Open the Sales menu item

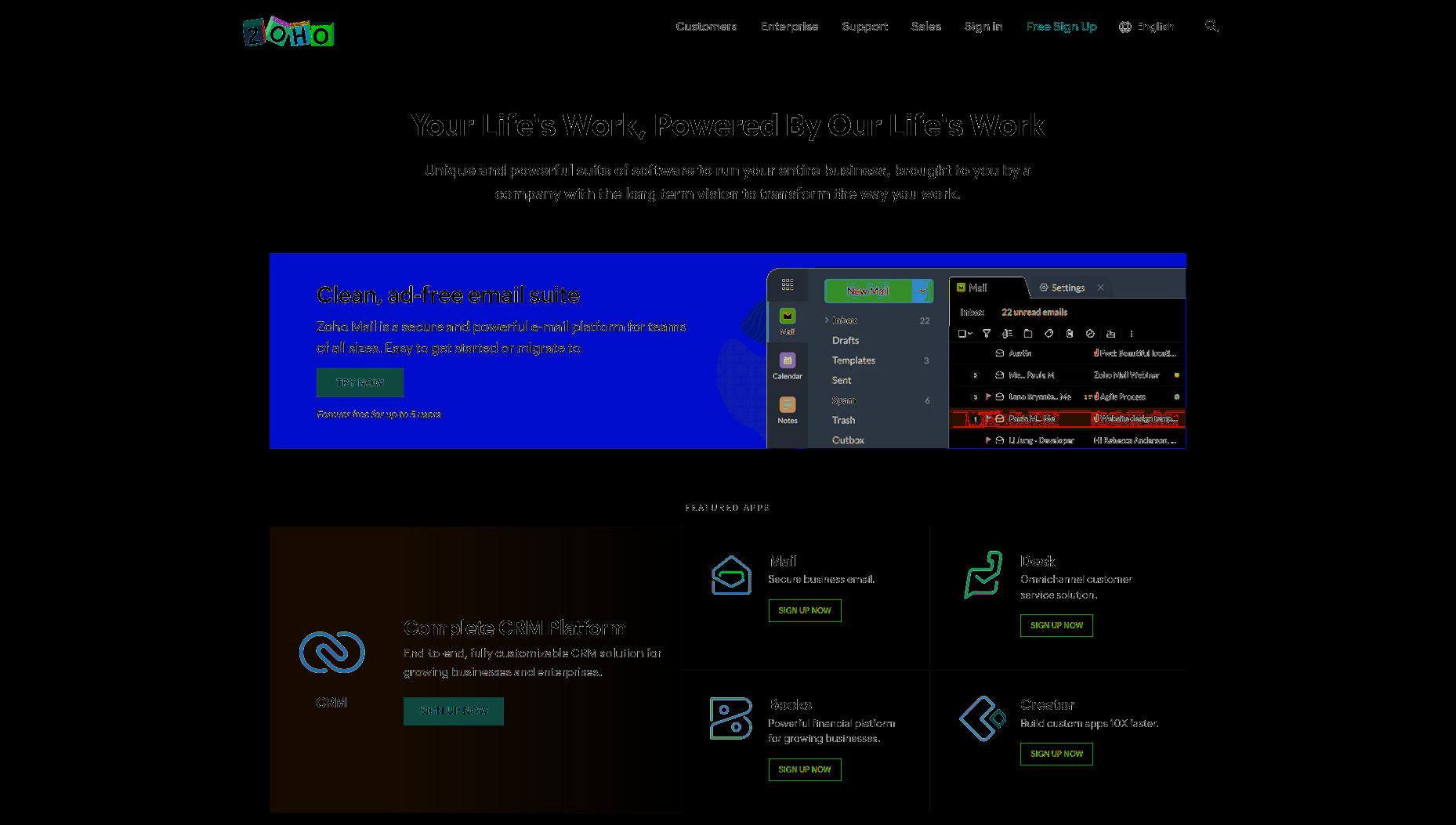coord(925,27)
